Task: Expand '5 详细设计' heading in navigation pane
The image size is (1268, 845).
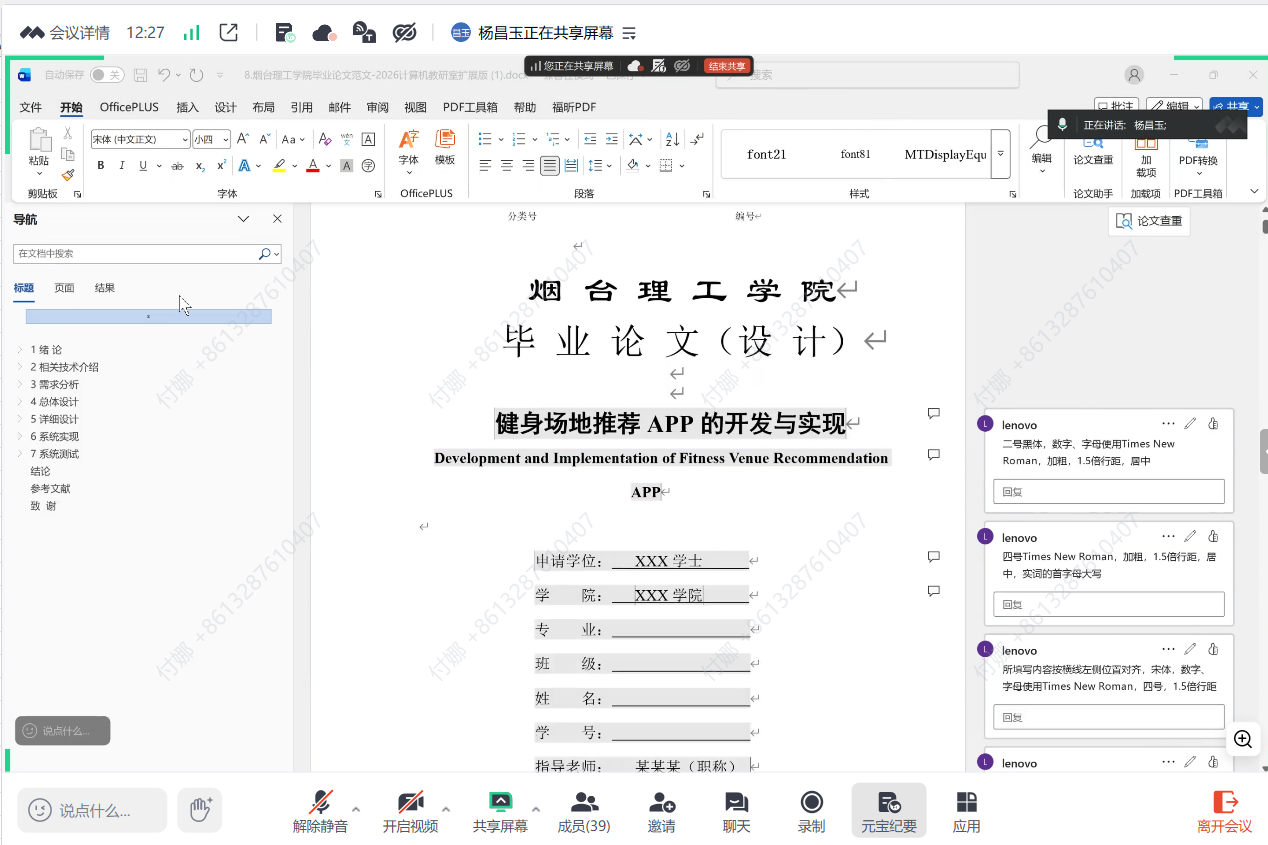Action: [x=19, y=419]
